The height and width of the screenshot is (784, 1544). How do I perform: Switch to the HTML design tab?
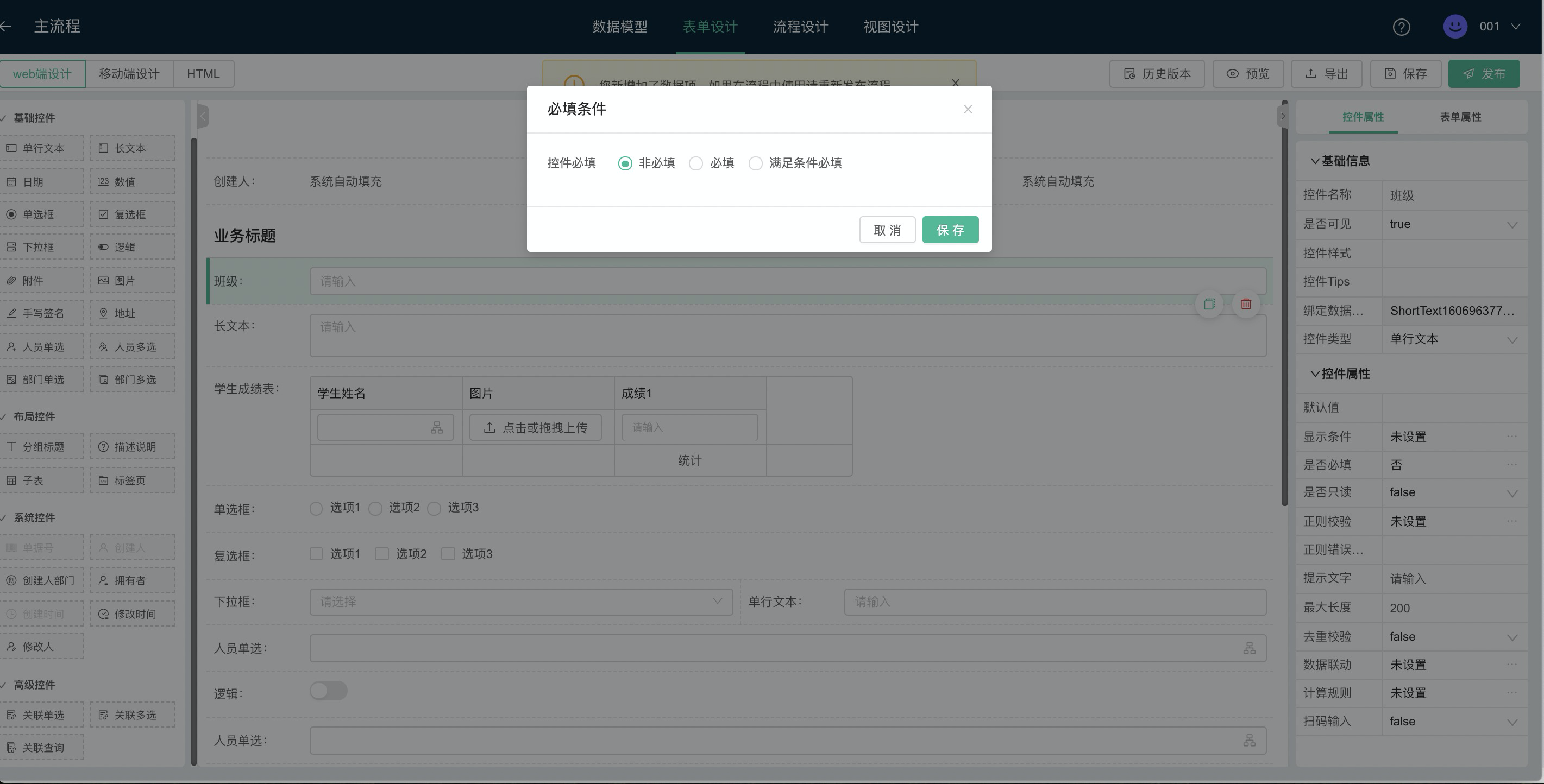(203, 74)
